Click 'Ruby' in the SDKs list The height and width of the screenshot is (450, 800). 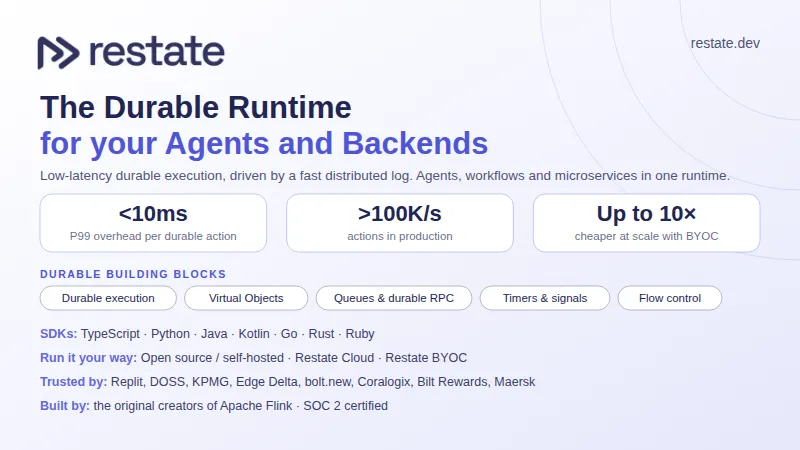[360, 334]
